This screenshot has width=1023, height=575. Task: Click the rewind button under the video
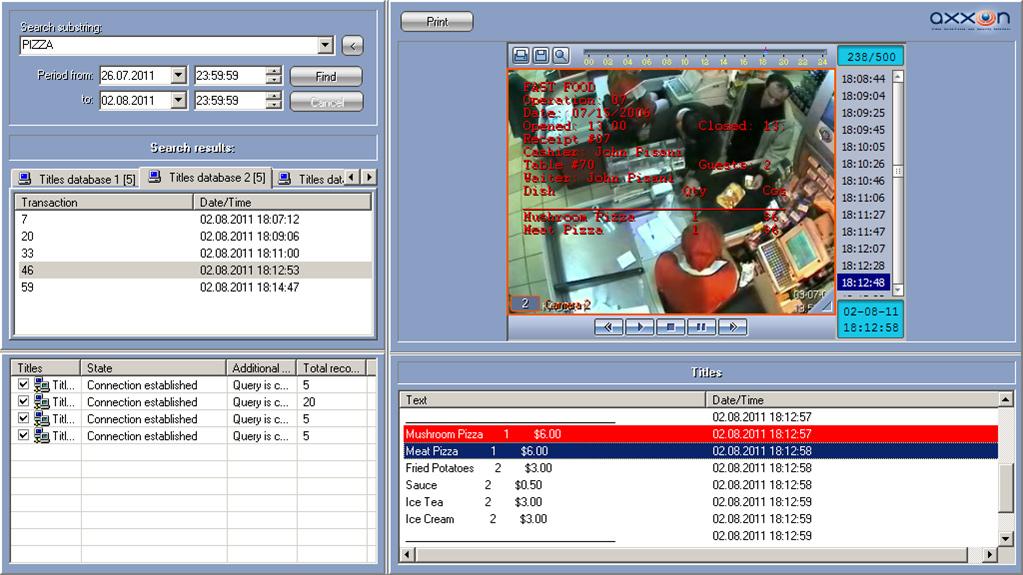click(609, 327)
